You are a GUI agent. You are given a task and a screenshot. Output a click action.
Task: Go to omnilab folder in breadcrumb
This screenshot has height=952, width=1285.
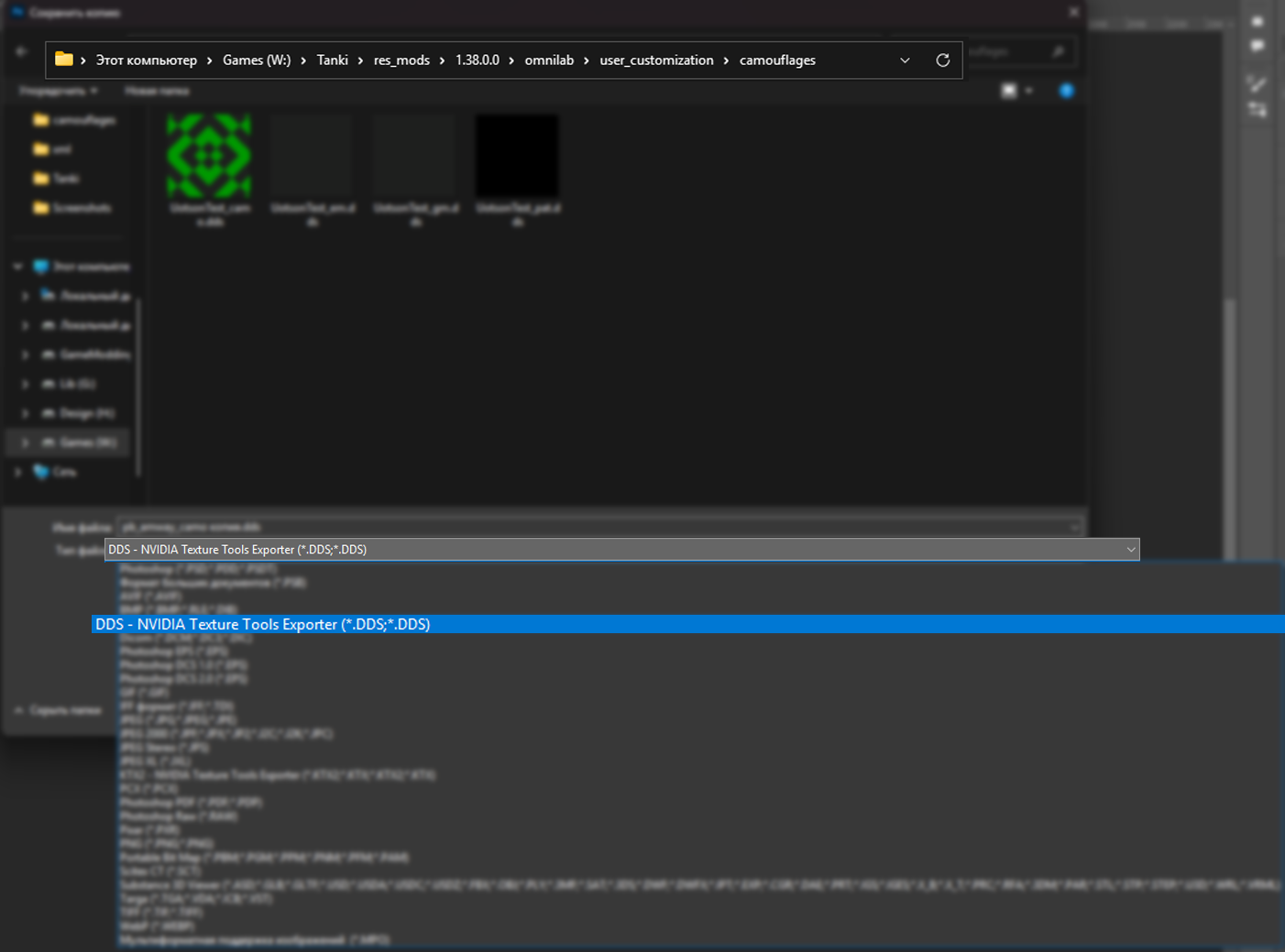tap(549, 60)
